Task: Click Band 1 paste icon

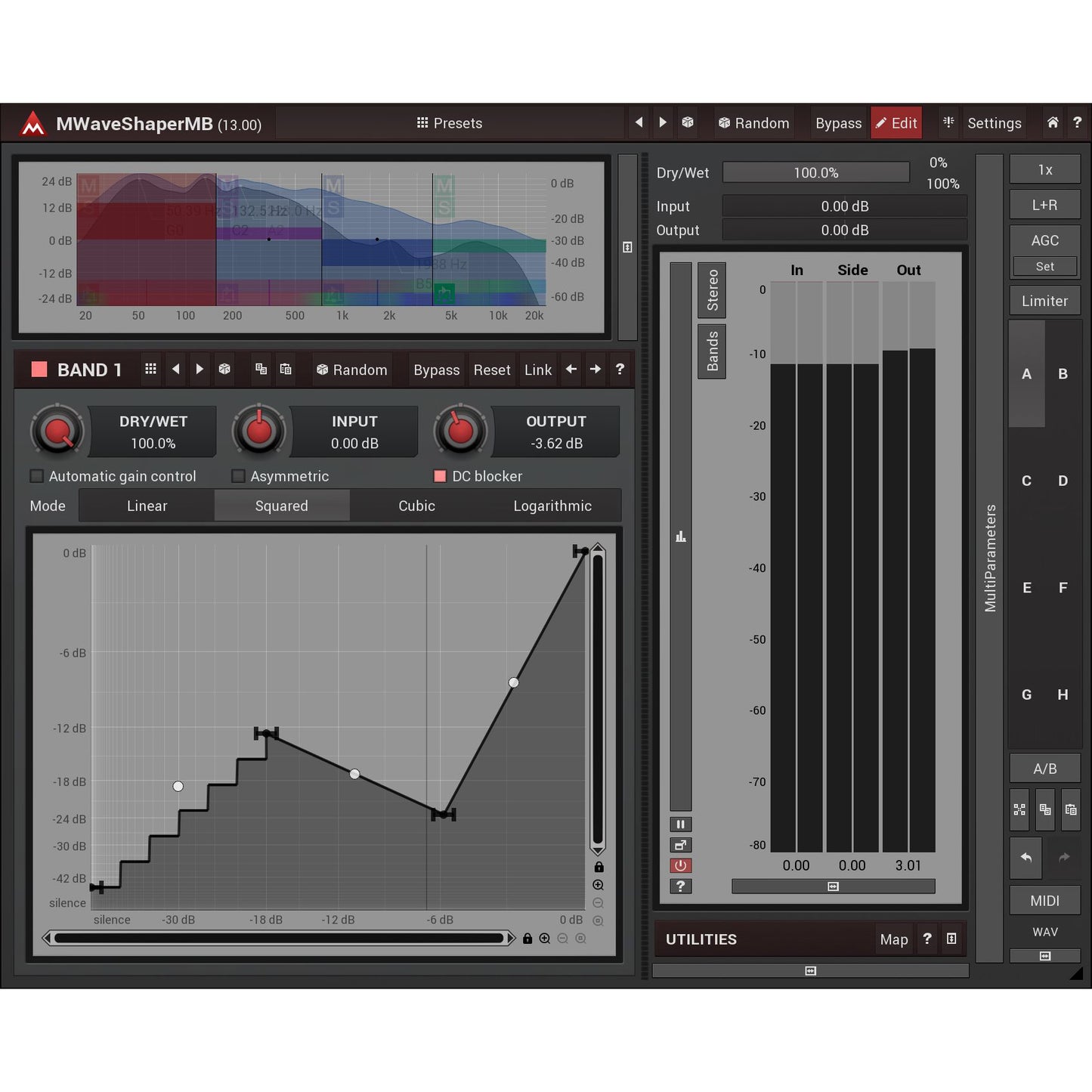Action: click(x=286, y=370)
